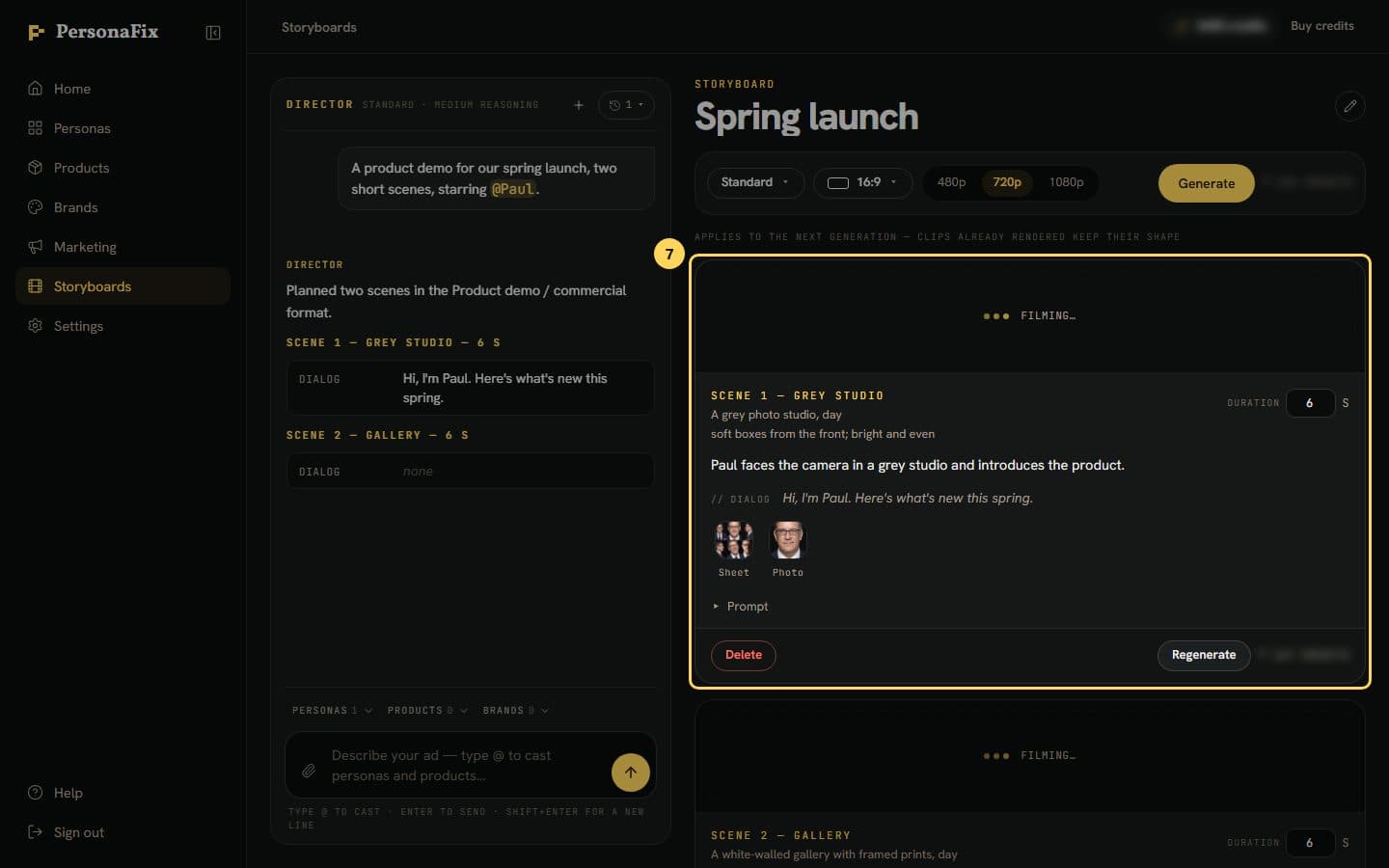Open Help page
The width and height of the screenshot is (1389, 868).
[123, 793]
